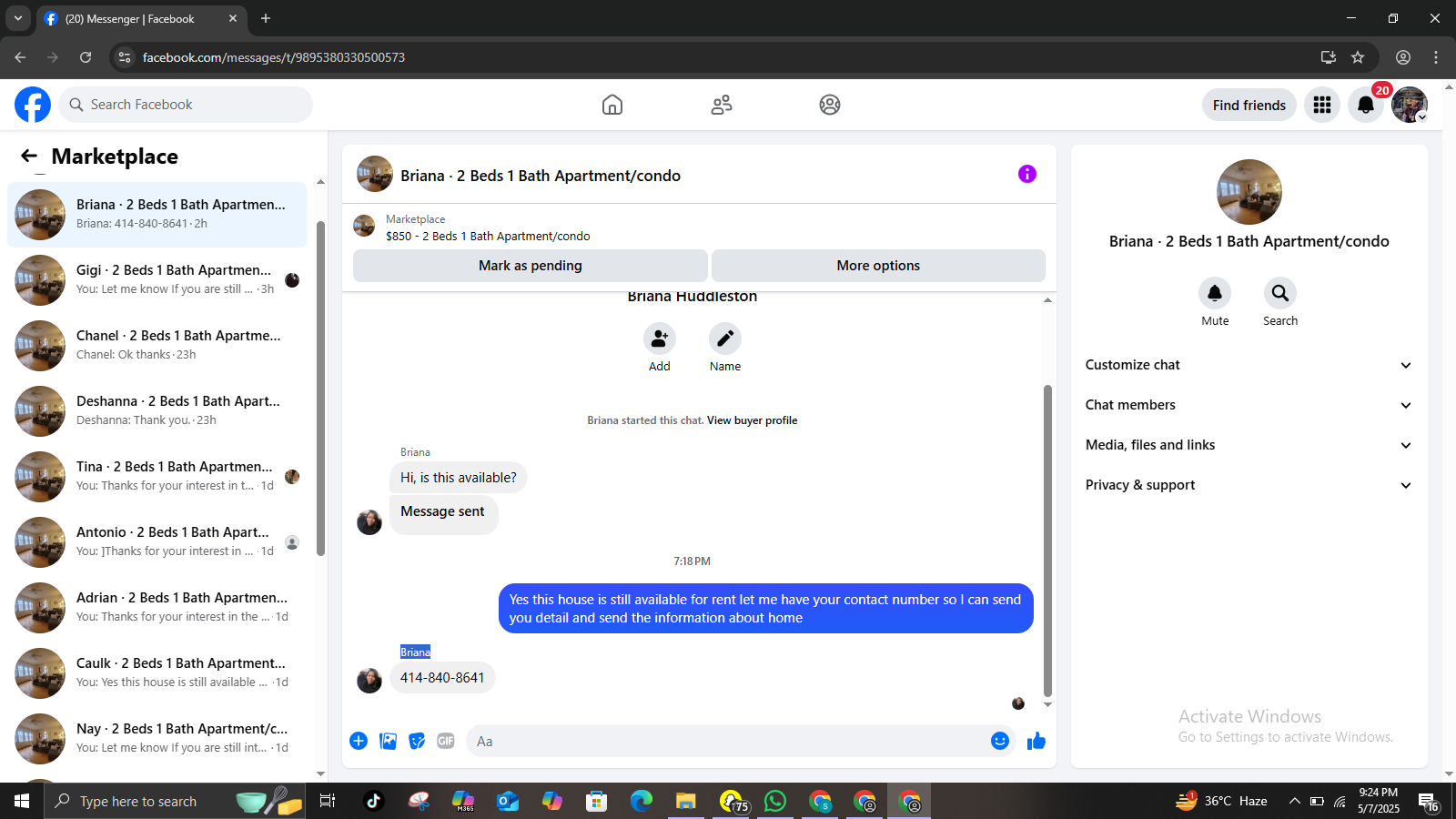Expand Privacy & support section
This screenshot has height=819, width=1456.
click(1249, 485)
